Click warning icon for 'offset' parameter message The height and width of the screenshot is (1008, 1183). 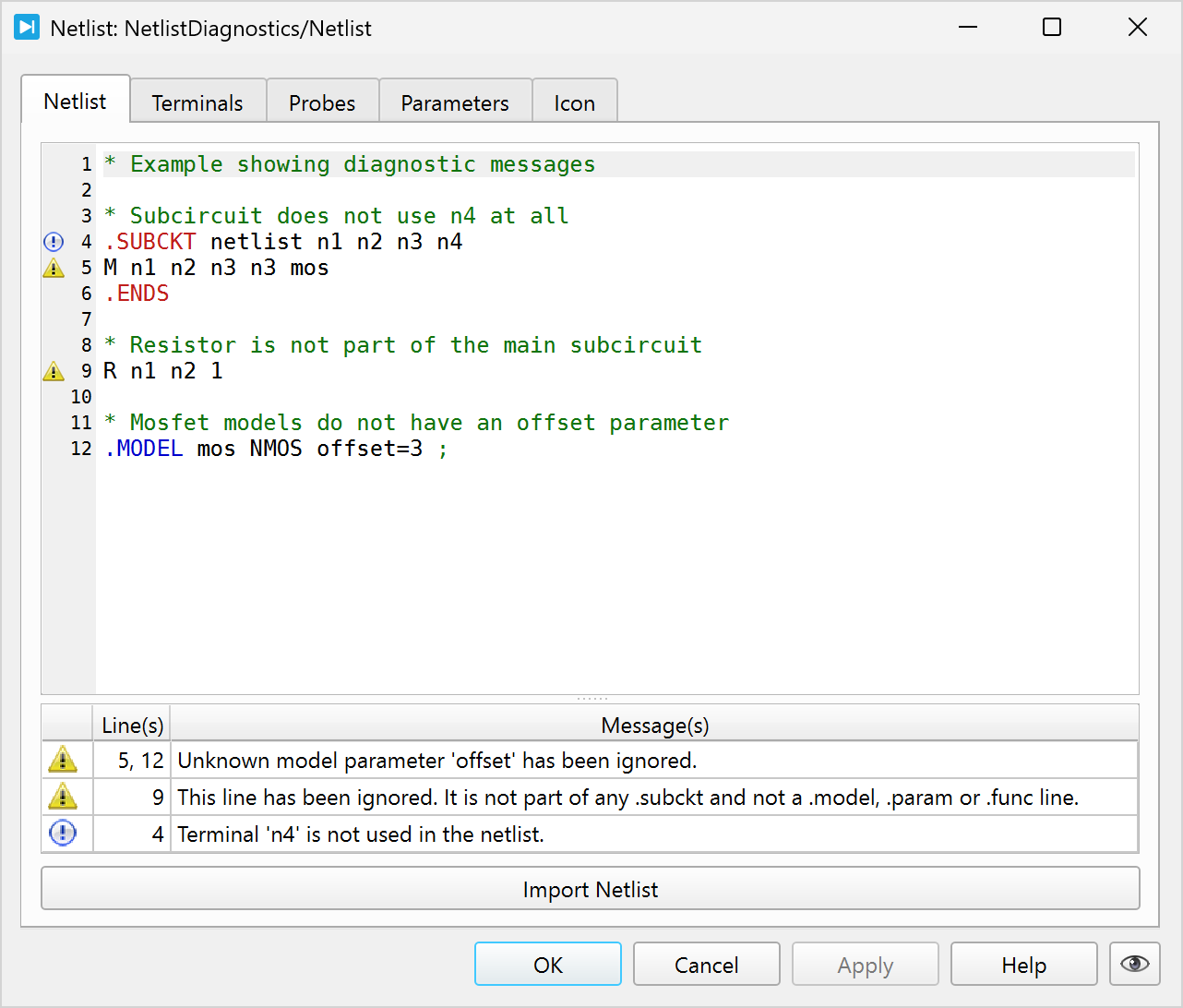[63, 760]
